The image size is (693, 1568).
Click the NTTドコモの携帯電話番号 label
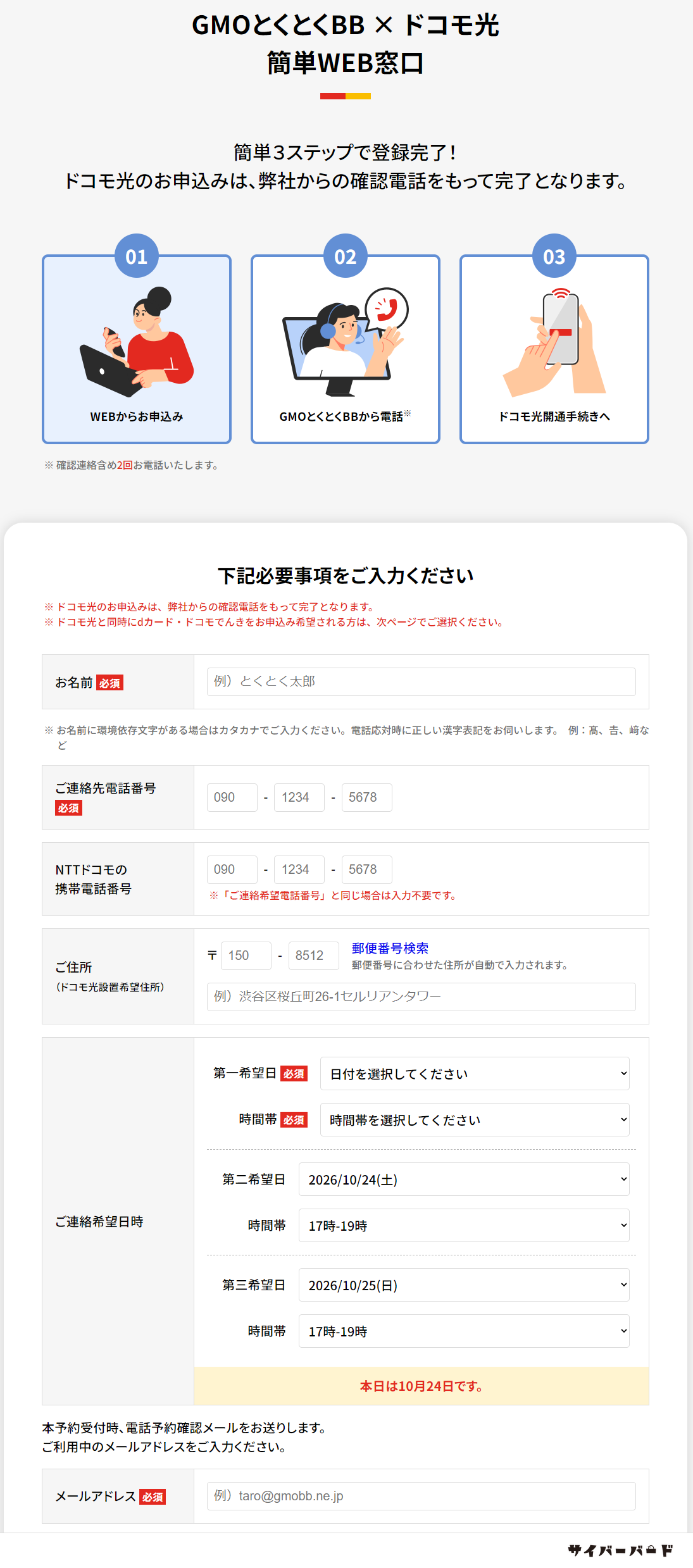pyautogui.click(x=94, y=879)
